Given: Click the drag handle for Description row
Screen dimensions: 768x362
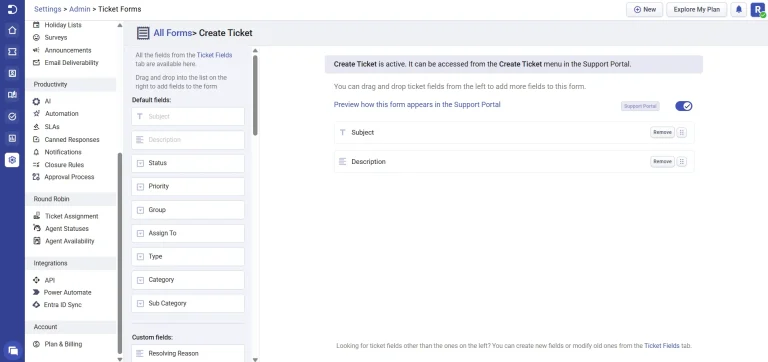Looking at the screenshot, I should tap(681, 162).
